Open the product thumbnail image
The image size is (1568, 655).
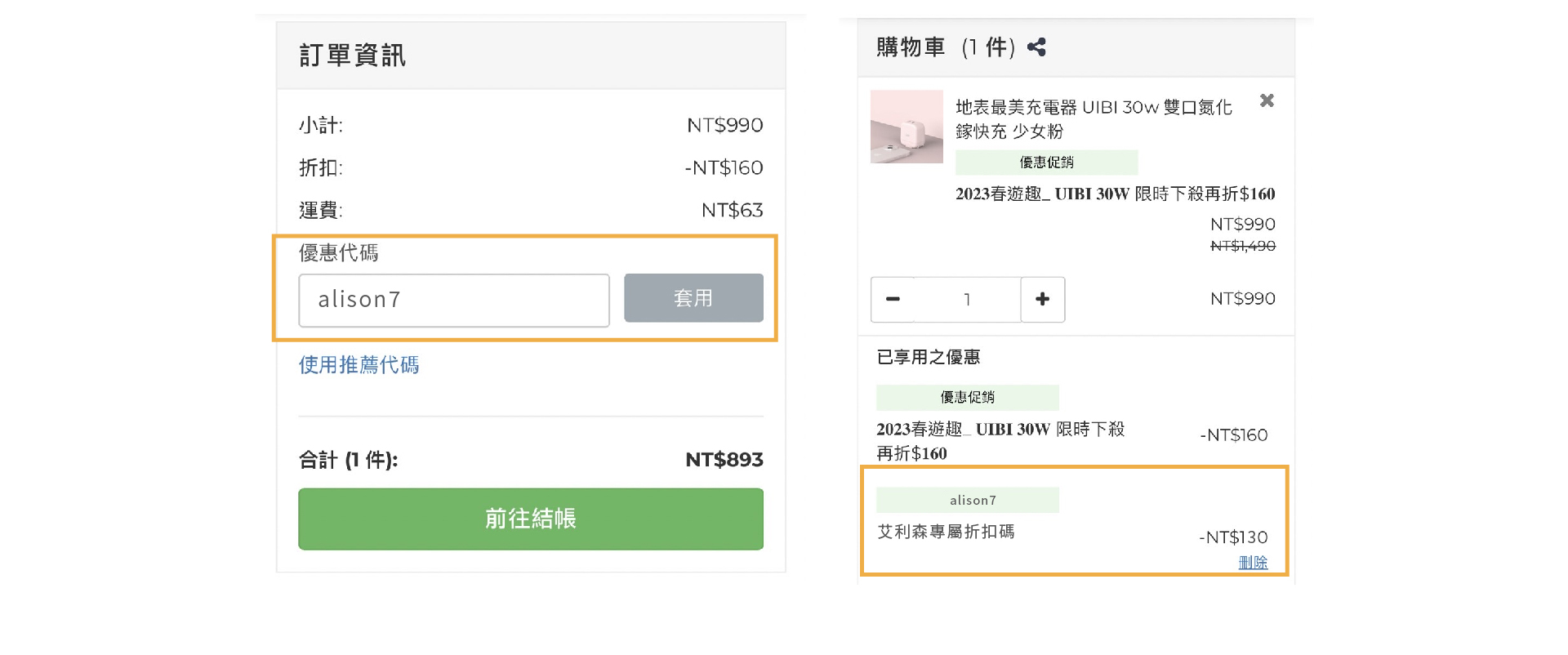coord(906,127)
